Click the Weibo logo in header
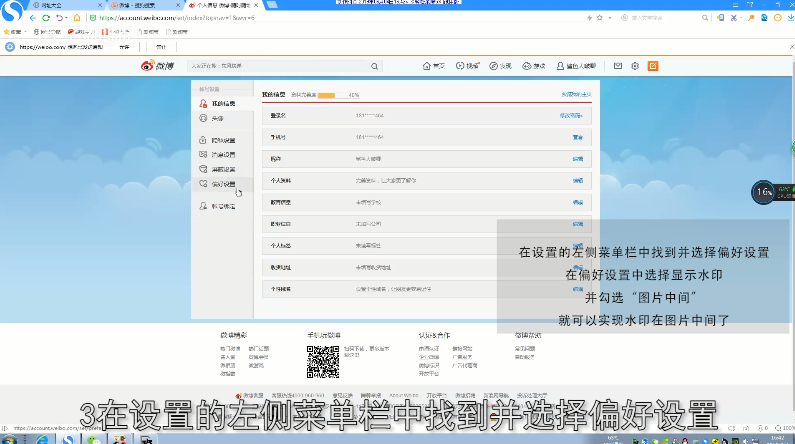The width and height of the screenshot is (795, 444). click(157, 66)
